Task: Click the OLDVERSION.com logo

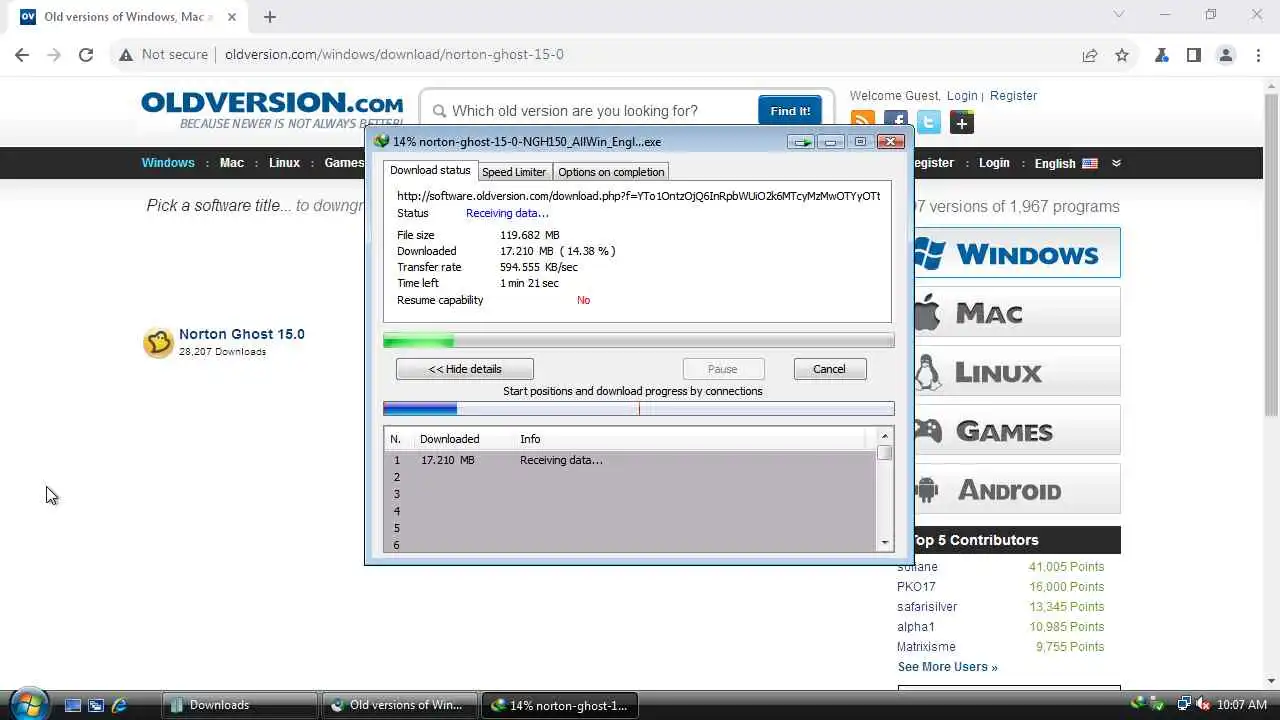Action: (272, 103)
